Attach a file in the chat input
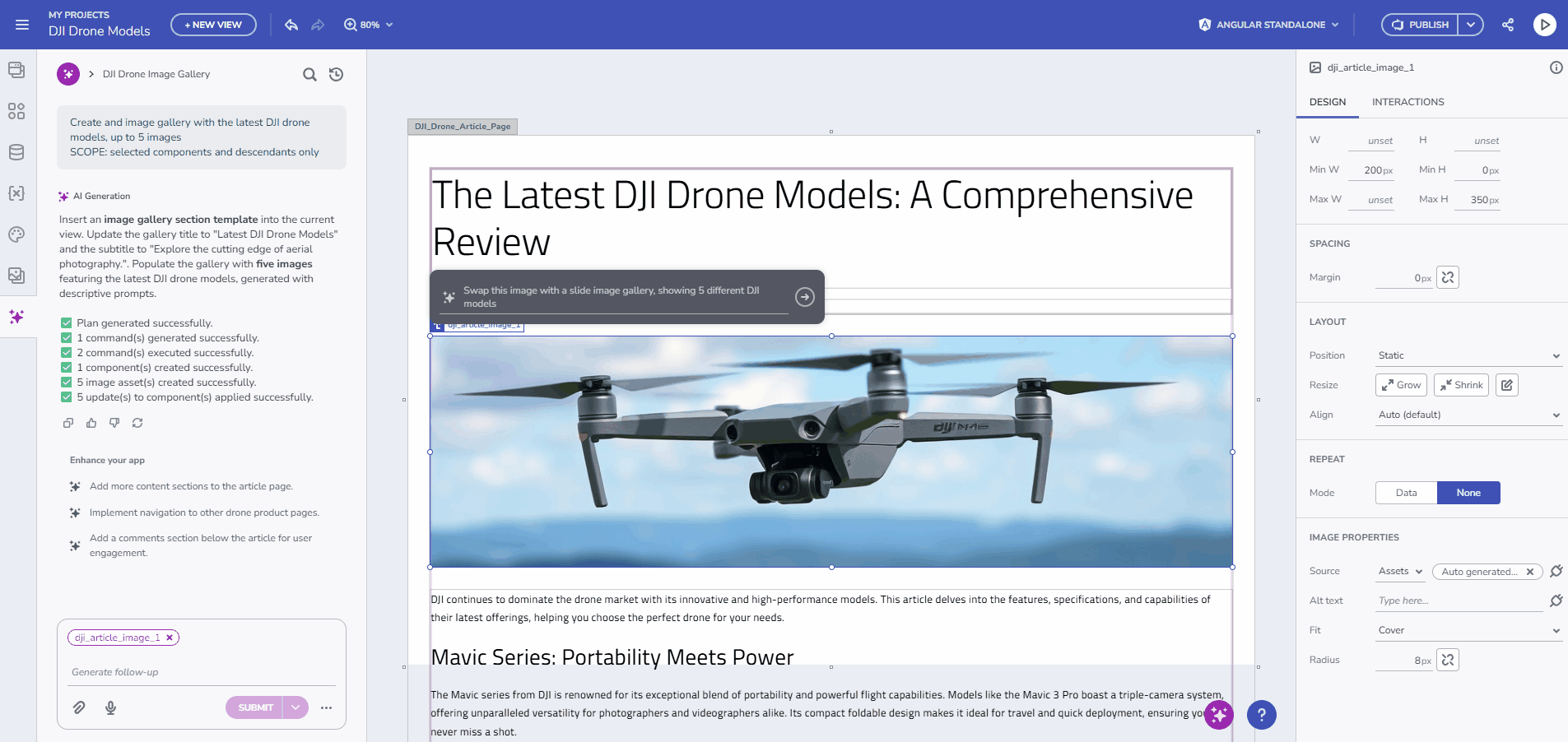 pos(79,707)
